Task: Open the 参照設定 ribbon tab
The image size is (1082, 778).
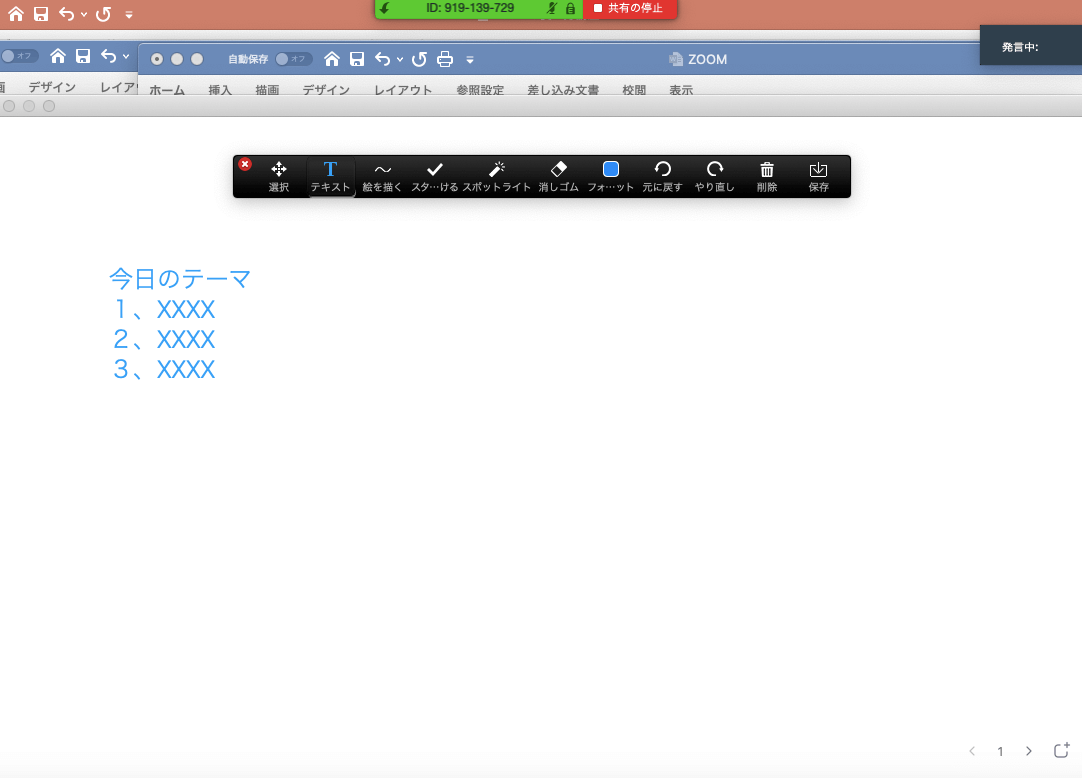Action: coord(480,90)
